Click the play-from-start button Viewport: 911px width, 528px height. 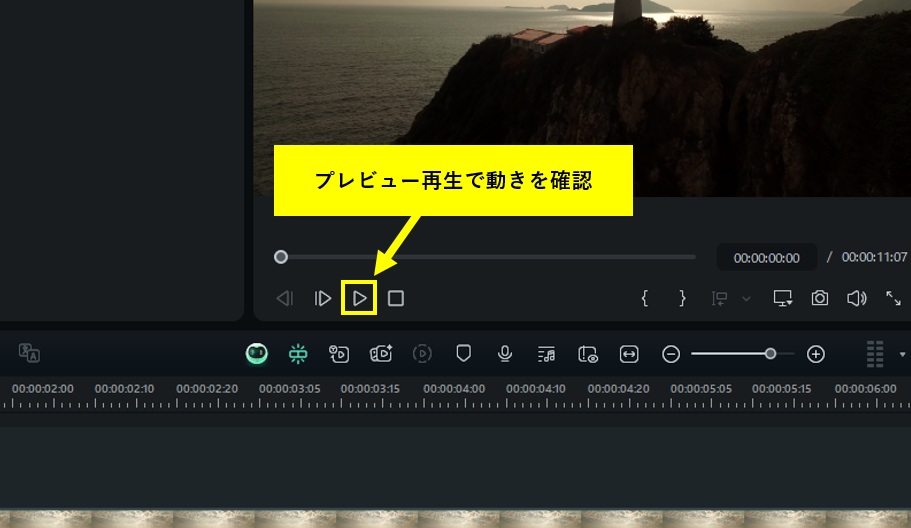tap(322, 299)
